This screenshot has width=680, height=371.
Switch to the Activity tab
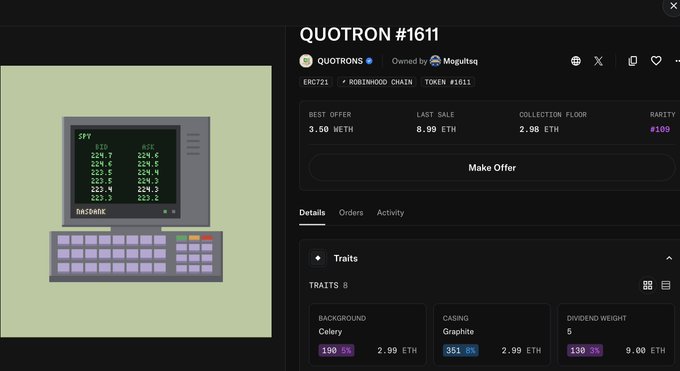tap(390, 213)
